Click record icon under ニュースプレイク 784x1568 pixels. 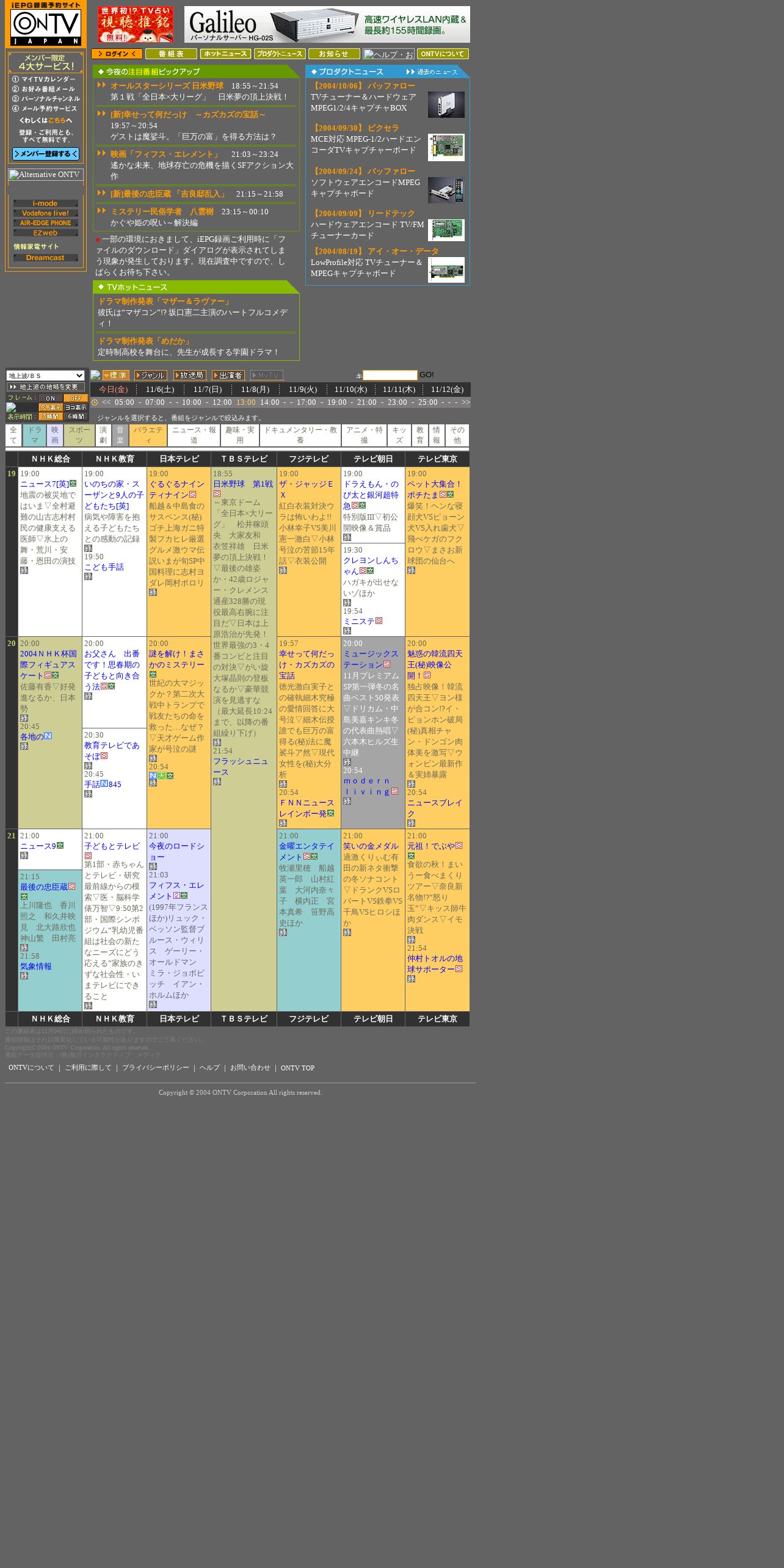[411, 823]
